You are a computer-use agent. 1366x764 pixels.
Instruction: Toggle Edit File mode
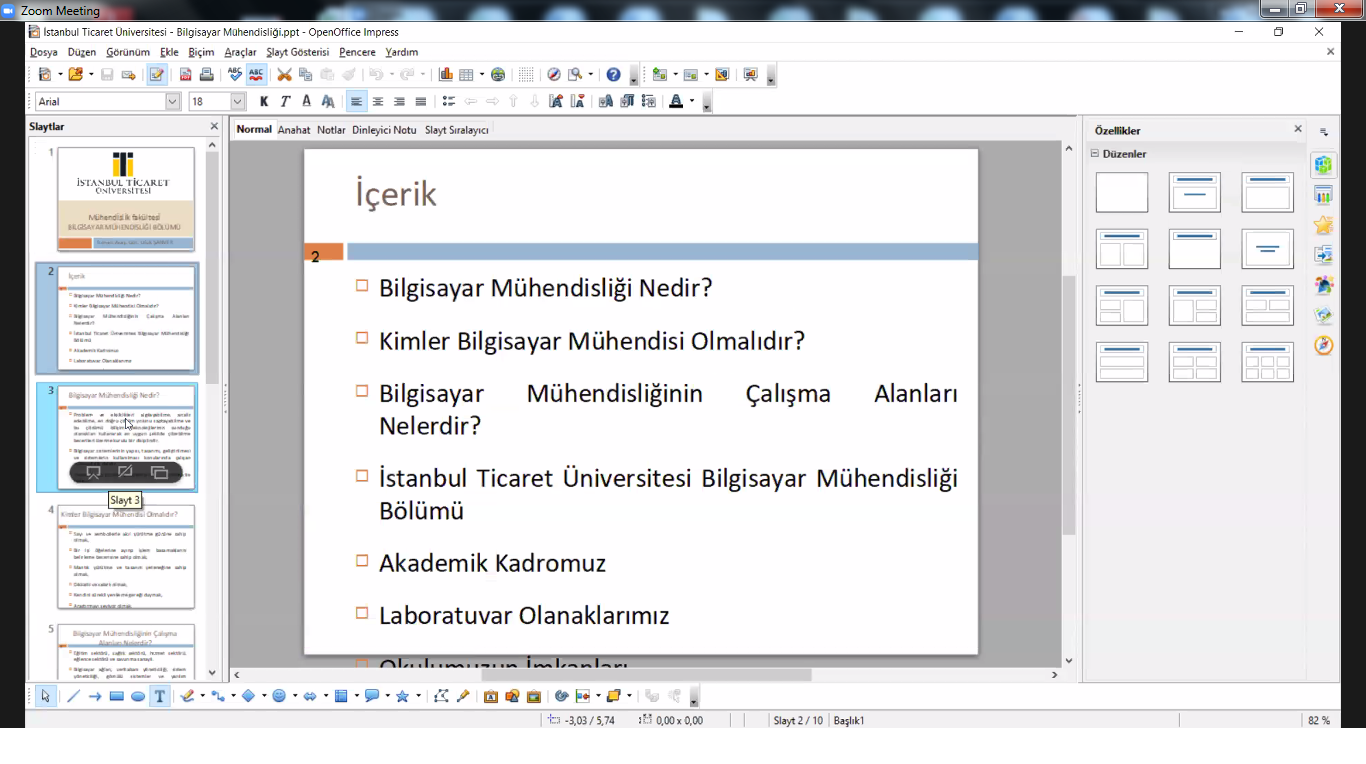[157, 75]
